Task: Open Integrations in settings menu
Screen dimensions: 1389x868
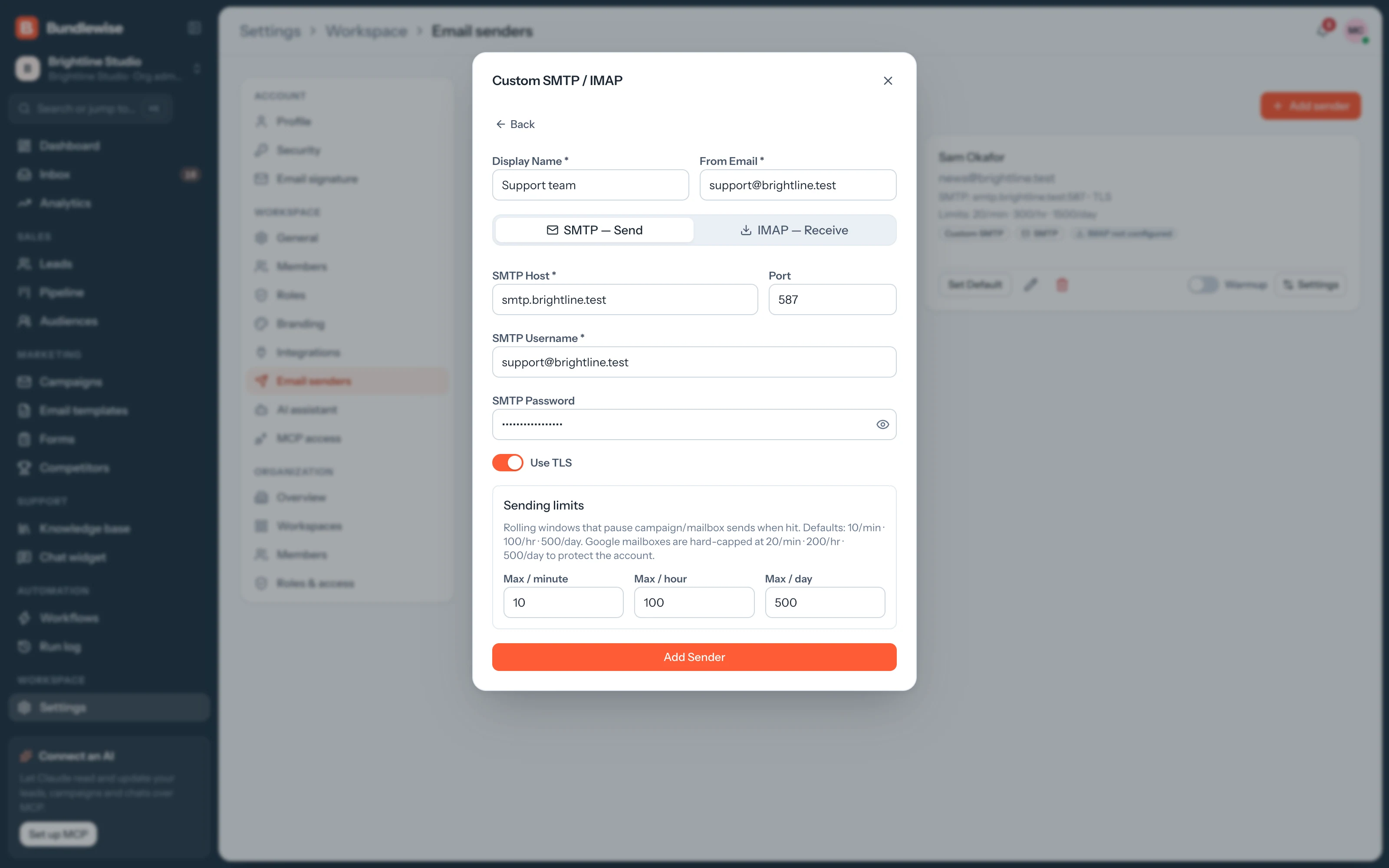Action: coord(347,352)
